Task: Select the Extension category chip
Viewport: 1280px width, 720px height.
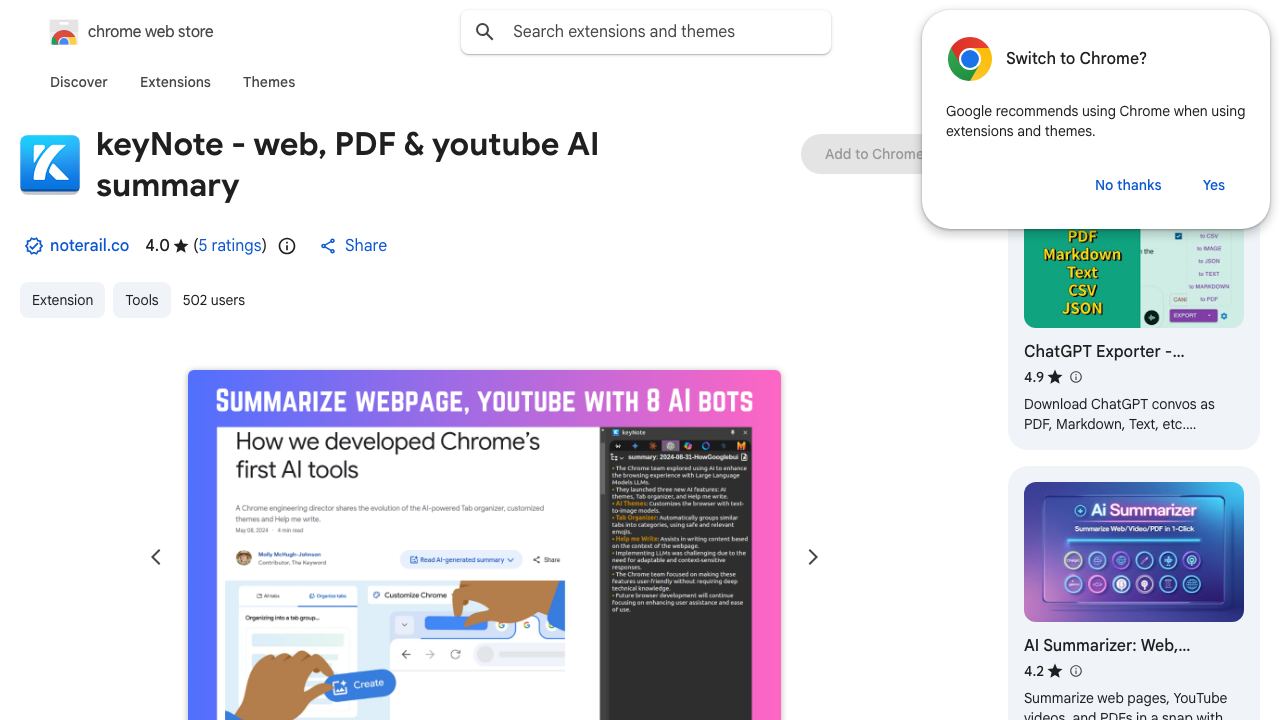Action: click(62, 300)
